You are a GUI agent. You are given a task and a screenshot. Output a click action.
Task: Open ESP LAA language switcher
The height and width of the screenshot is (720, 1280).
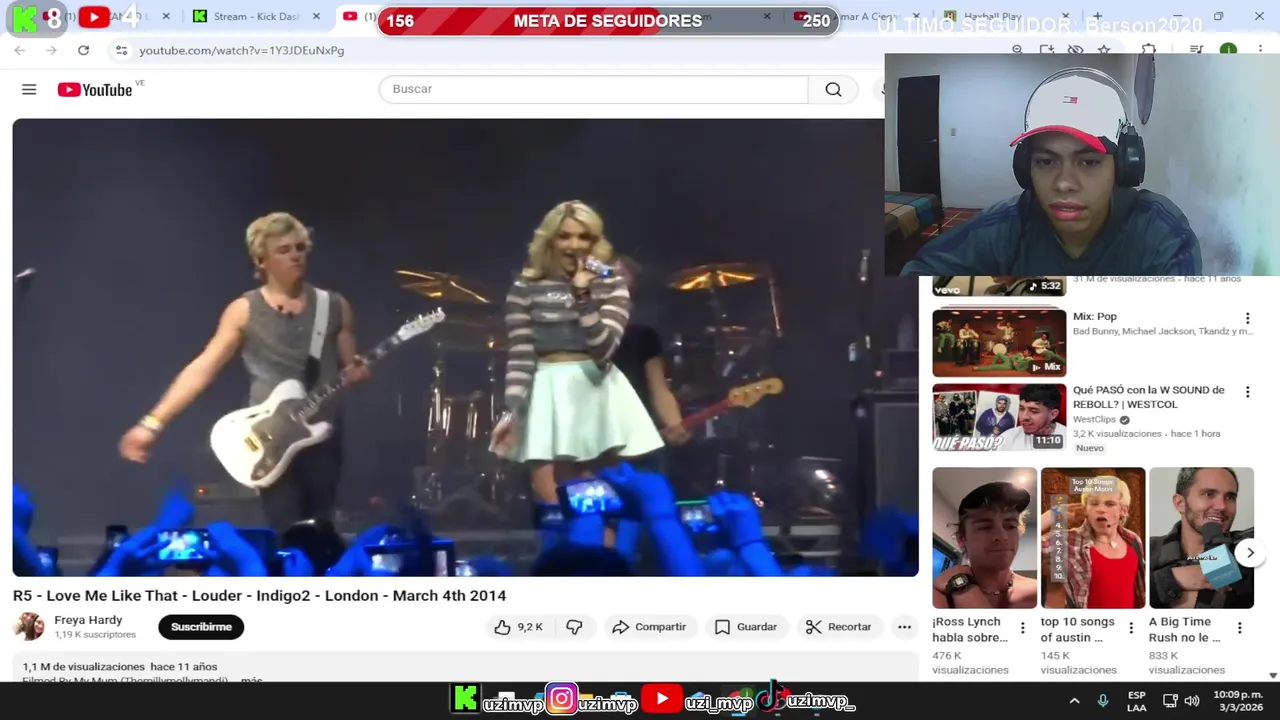pos(1137,701)
